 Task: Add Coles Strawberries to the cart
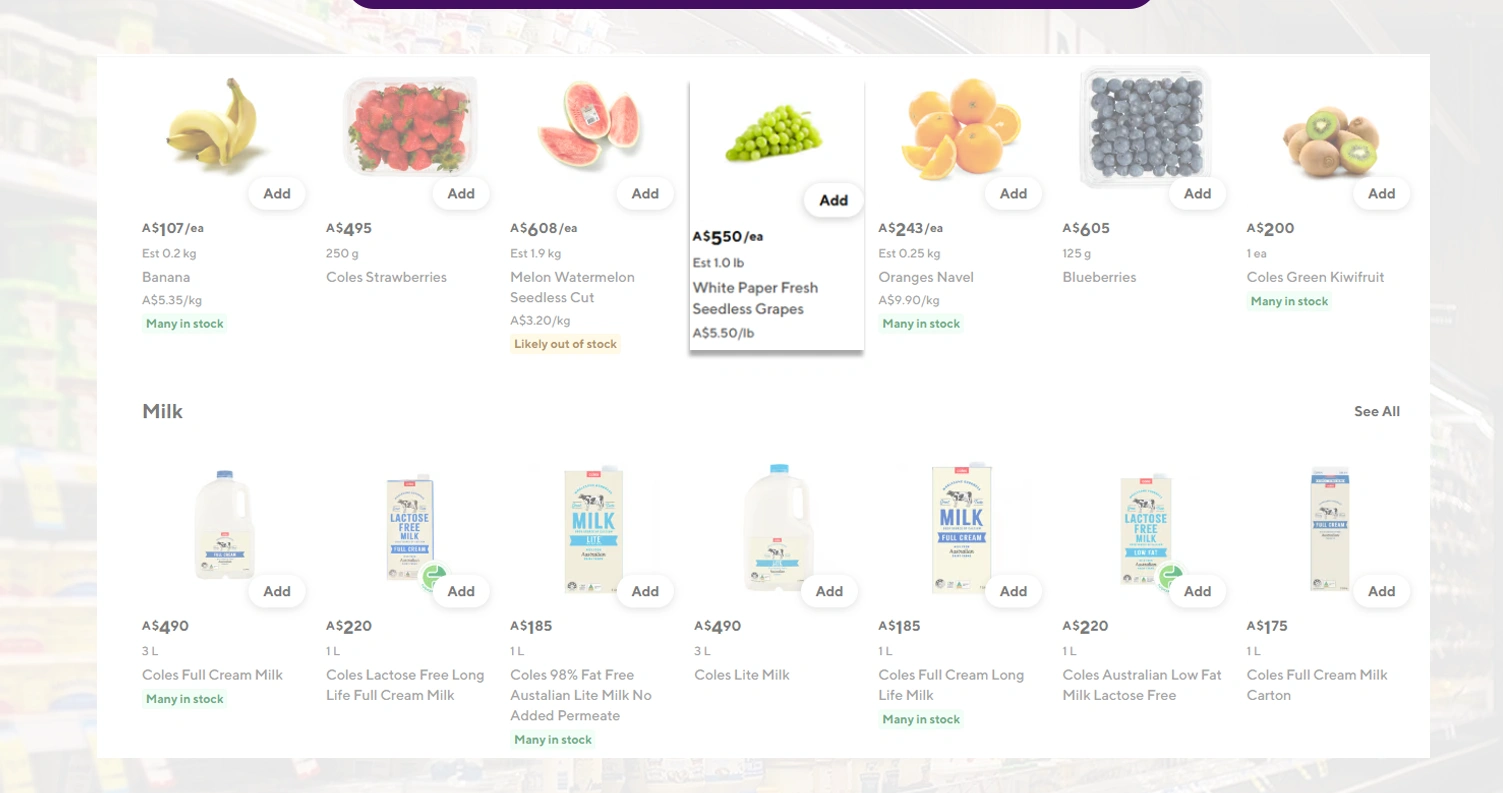(460, 193)
